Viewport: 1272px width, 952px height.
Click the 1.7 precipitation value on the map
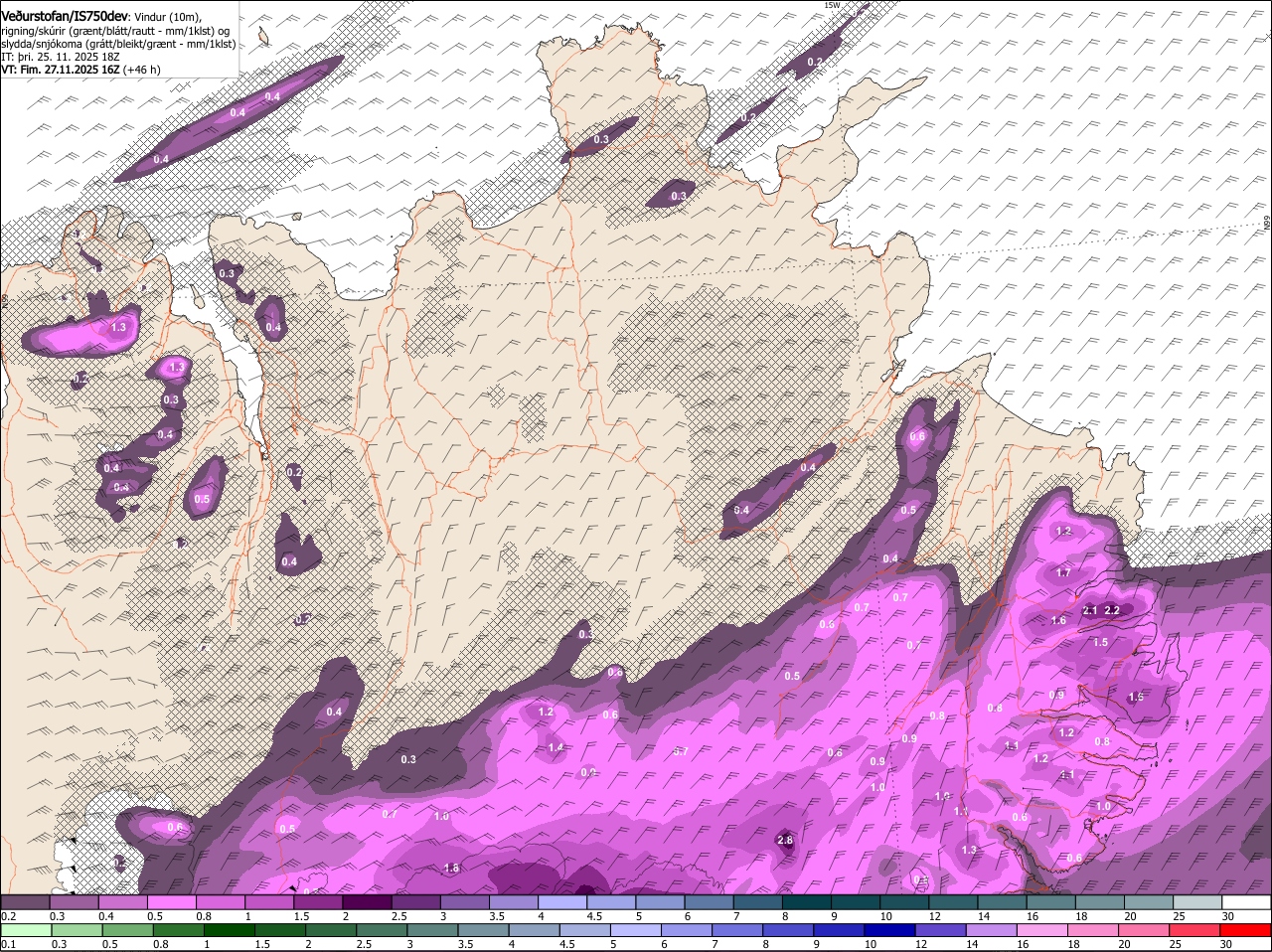[x=1063, y=572]
